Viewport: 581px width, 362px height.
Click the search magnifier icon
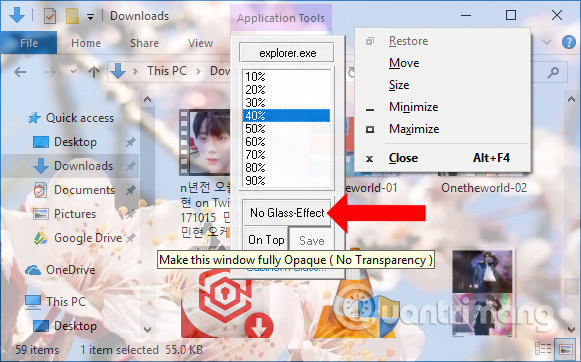(x=554, y=72)
